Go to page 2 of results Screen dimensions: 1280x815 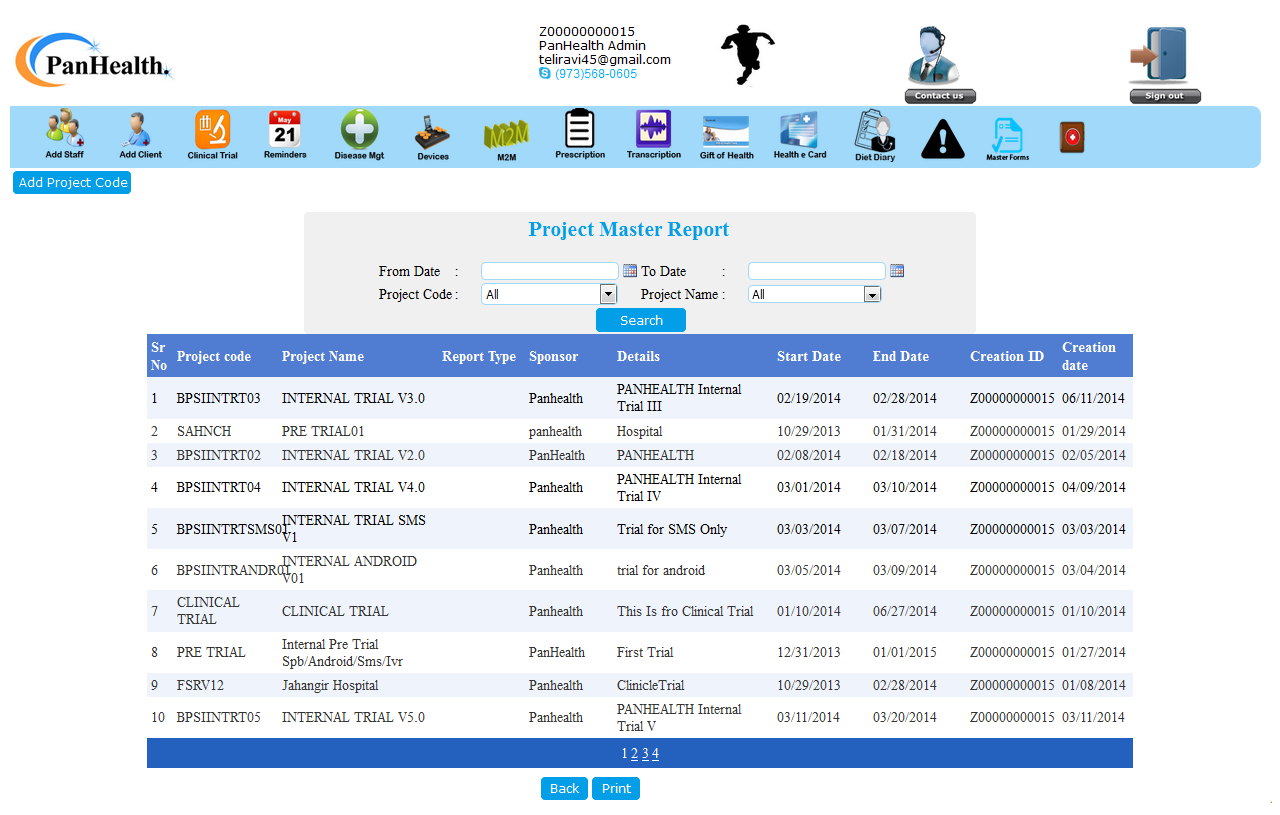click(634, 754)
